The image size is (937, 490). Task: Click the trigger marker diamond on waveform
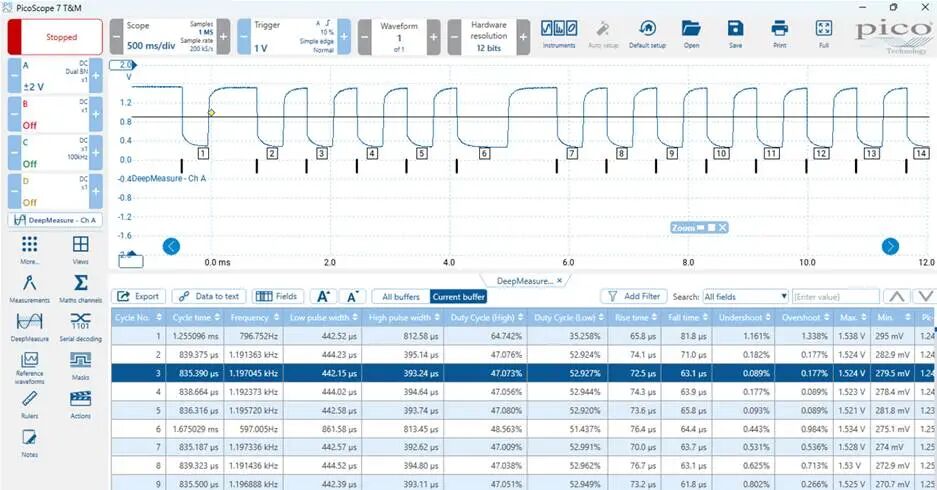tap(211, 112)
